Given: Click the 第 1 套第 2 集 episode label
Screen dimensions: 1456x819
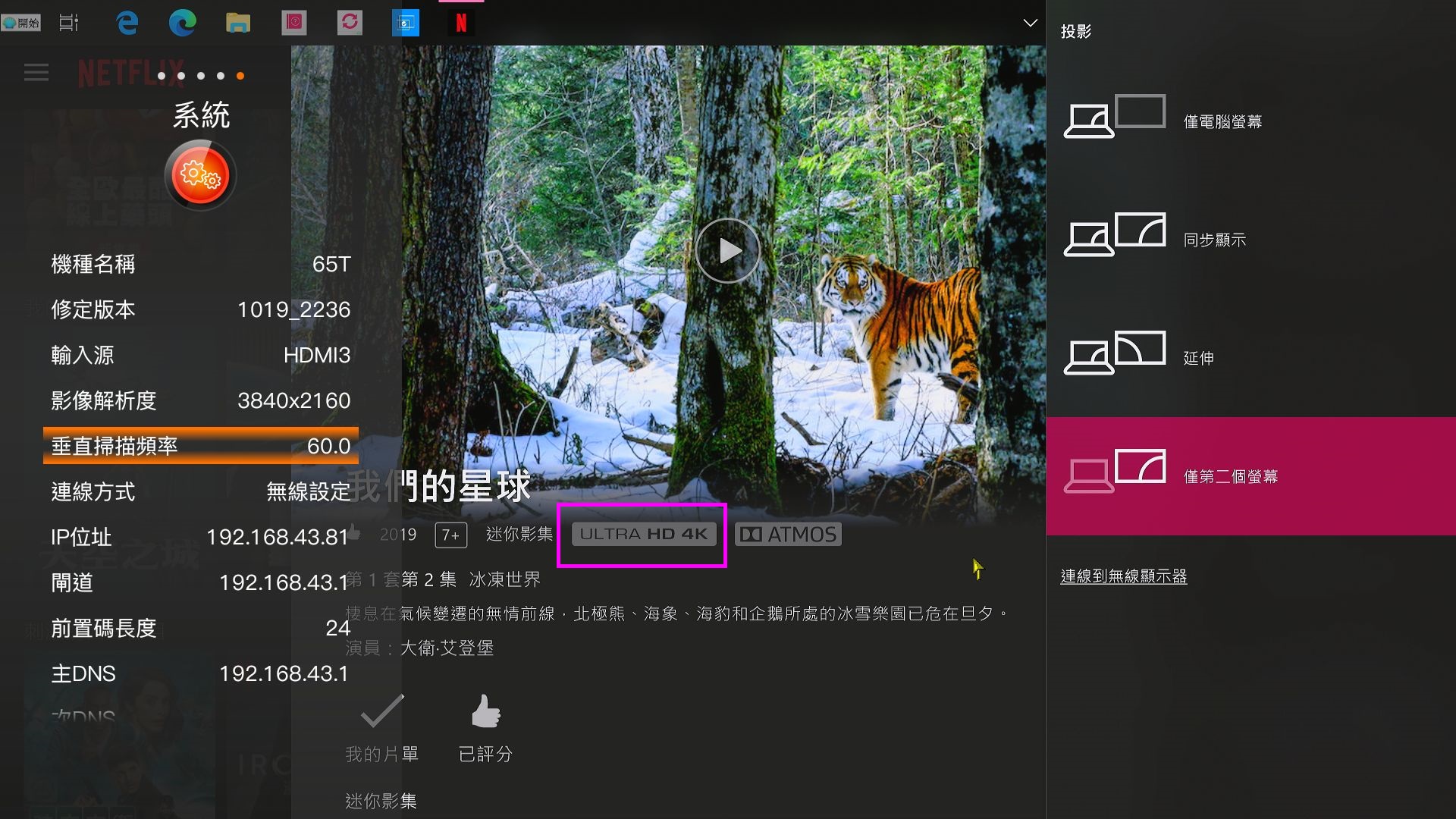Looking at the screenshot, I should [x=401, y=579].
